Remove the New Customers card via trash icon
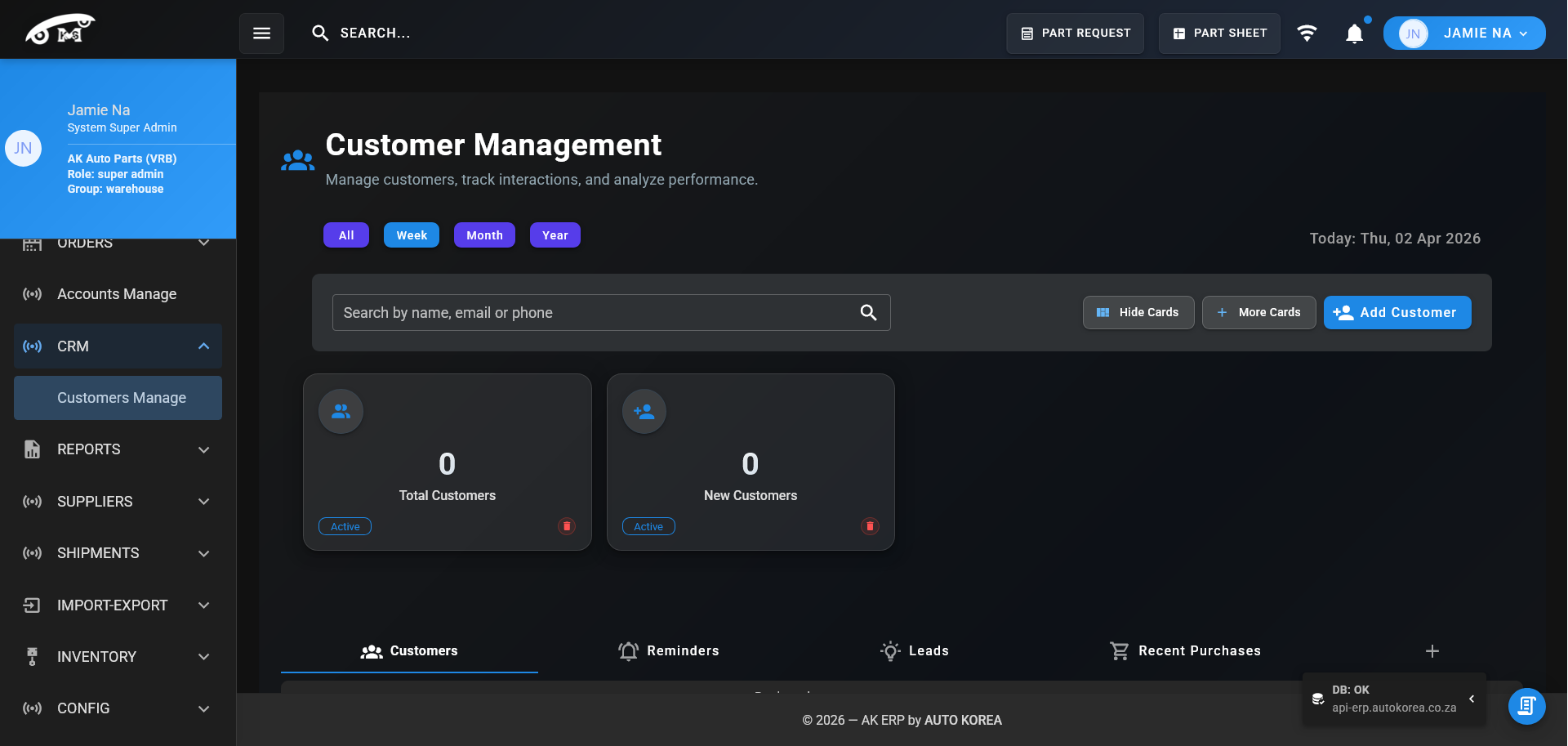This screenshot has height=746, width=1568. click(870, 526)
